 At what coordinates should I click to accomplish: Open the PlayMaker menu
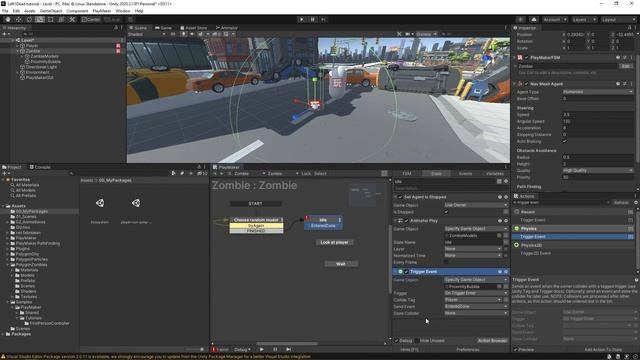(102, 11)
